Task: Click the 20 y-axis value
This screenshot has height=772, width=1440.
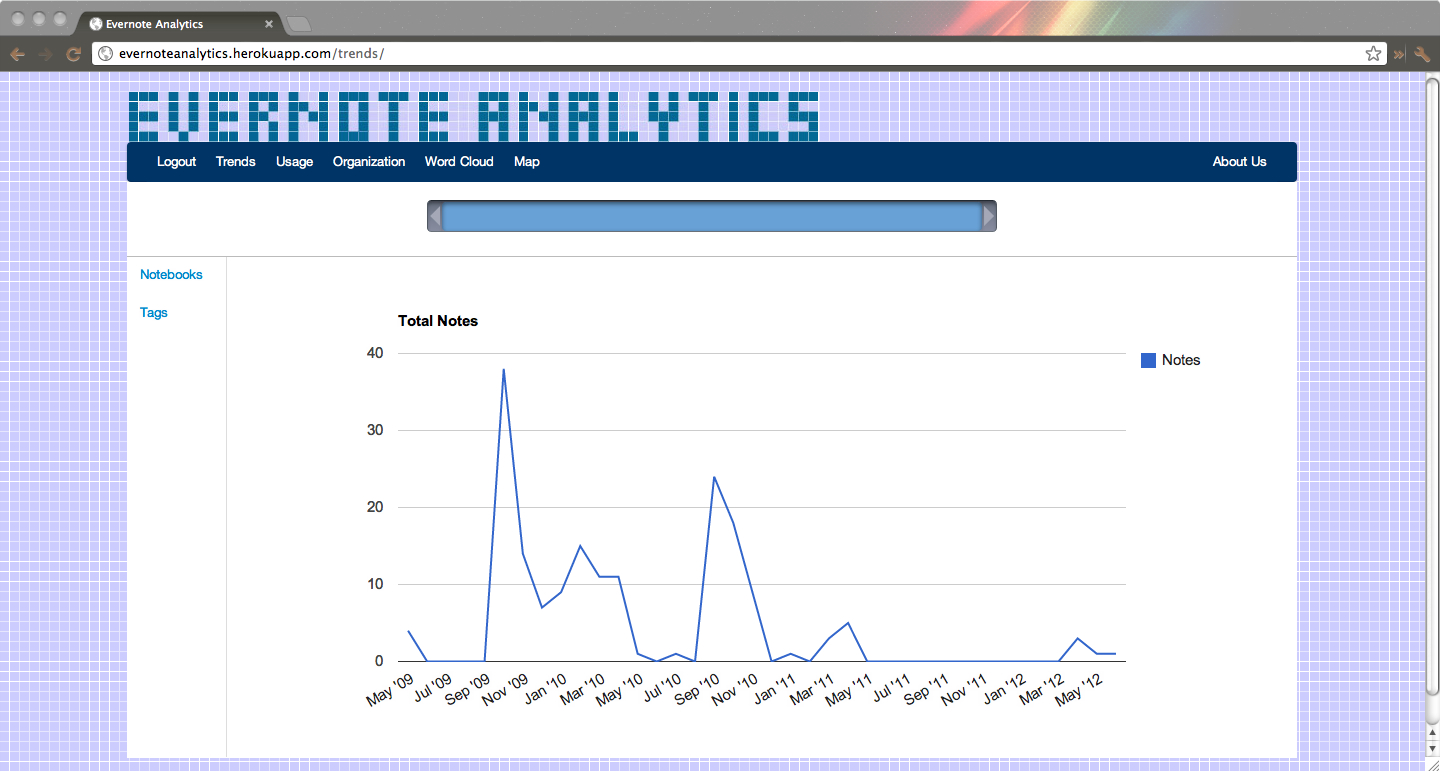Action: 375,507
